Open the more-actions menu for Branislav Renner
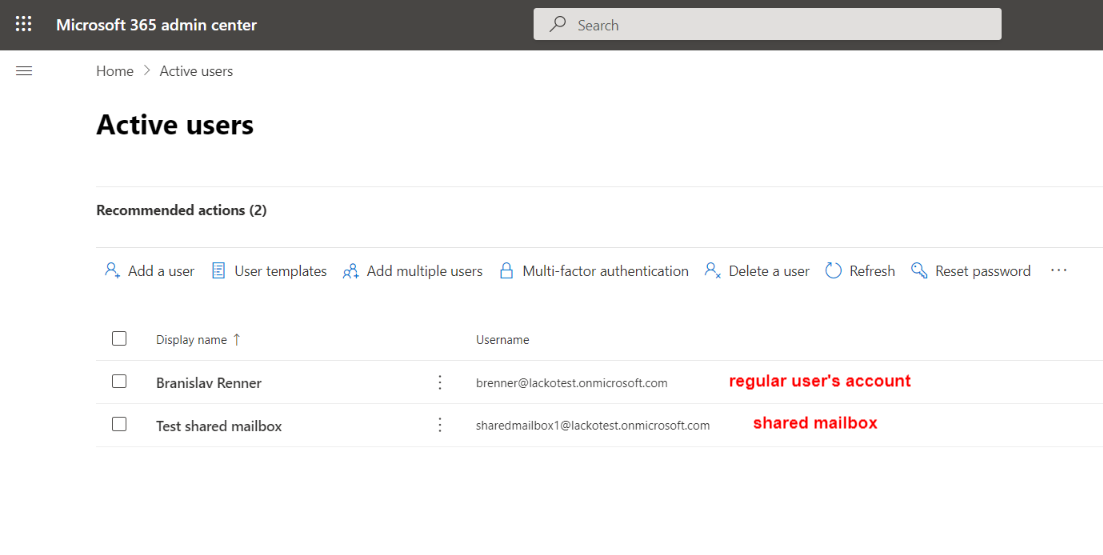Screen dimensions: 1103x555 [440, 382]
